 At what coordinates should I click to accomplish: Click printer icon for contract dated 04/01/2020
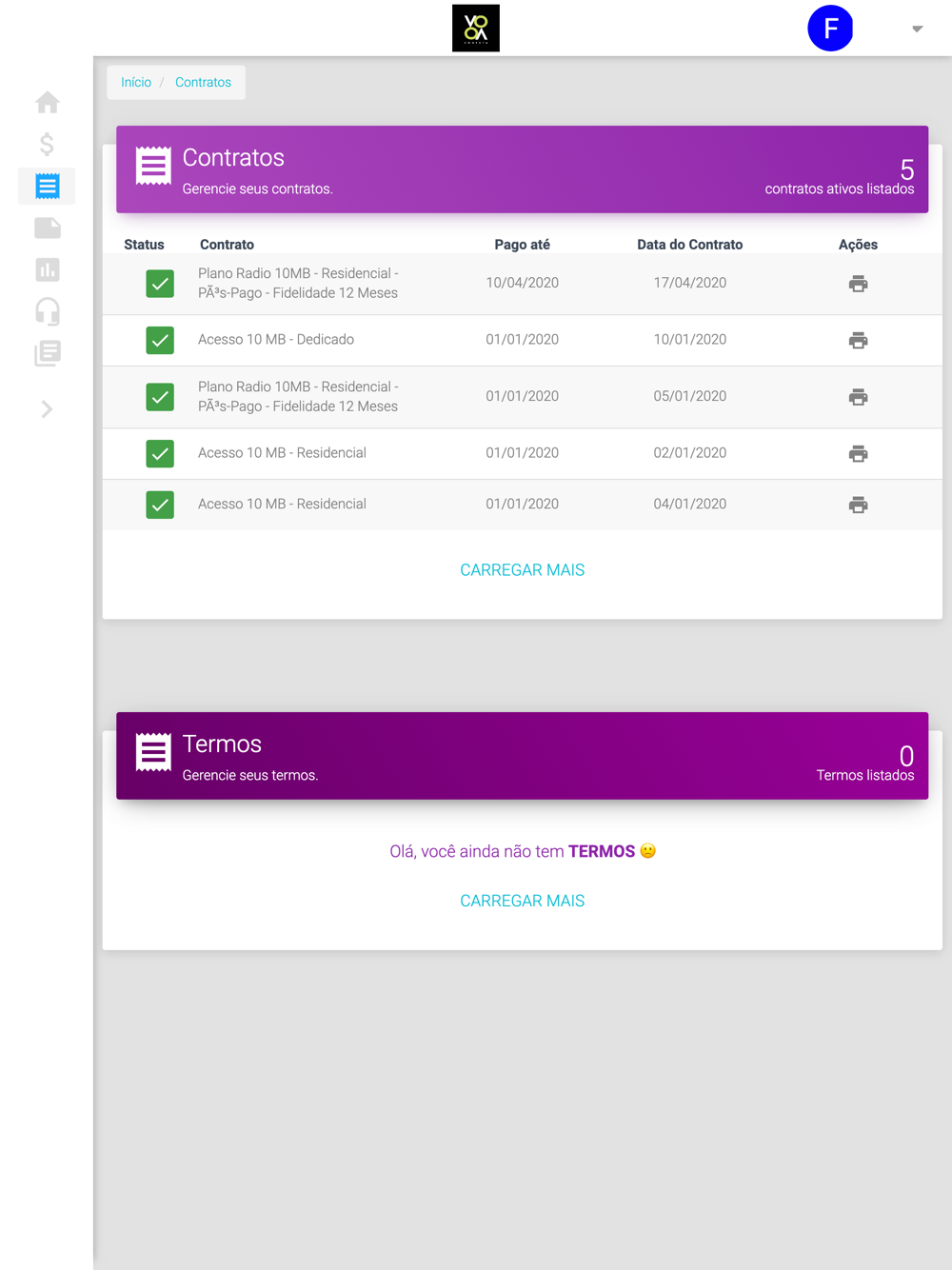[x=858, y=505]
